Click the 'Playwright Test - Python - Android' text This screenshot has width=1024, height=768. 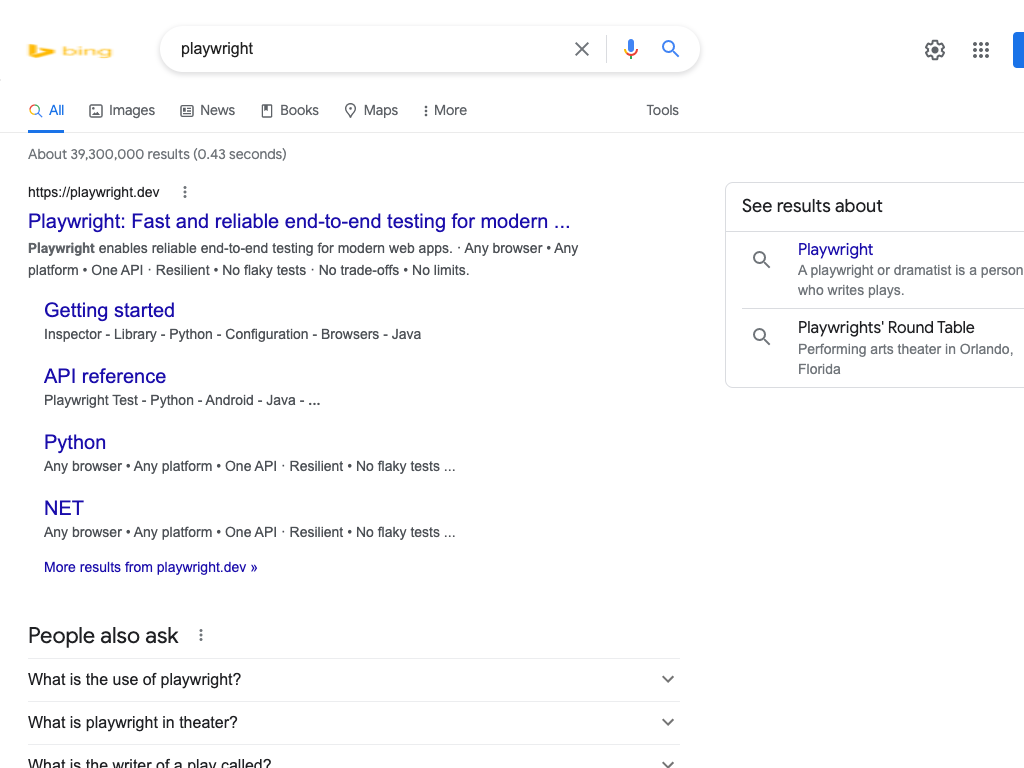tap(182, 400)
